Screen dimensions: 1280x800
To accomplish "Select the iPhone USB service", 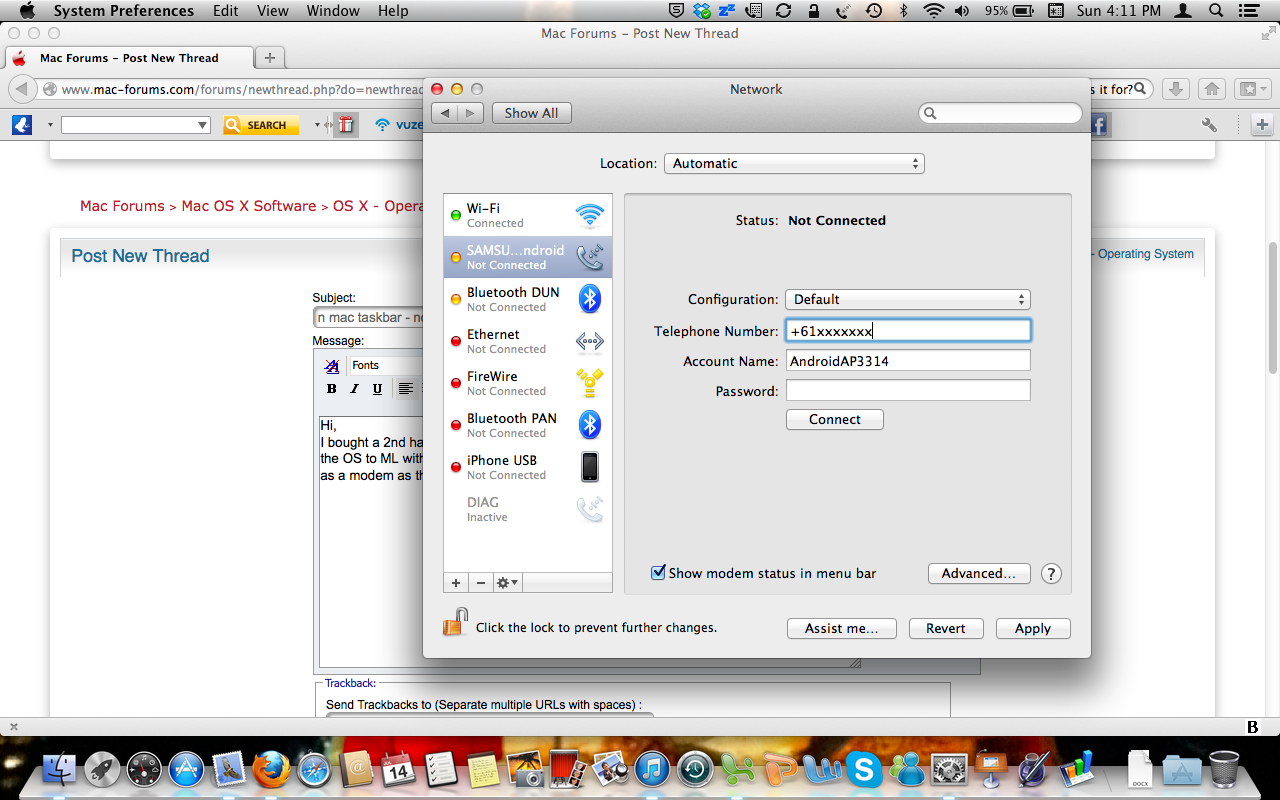I will (528, 467).
